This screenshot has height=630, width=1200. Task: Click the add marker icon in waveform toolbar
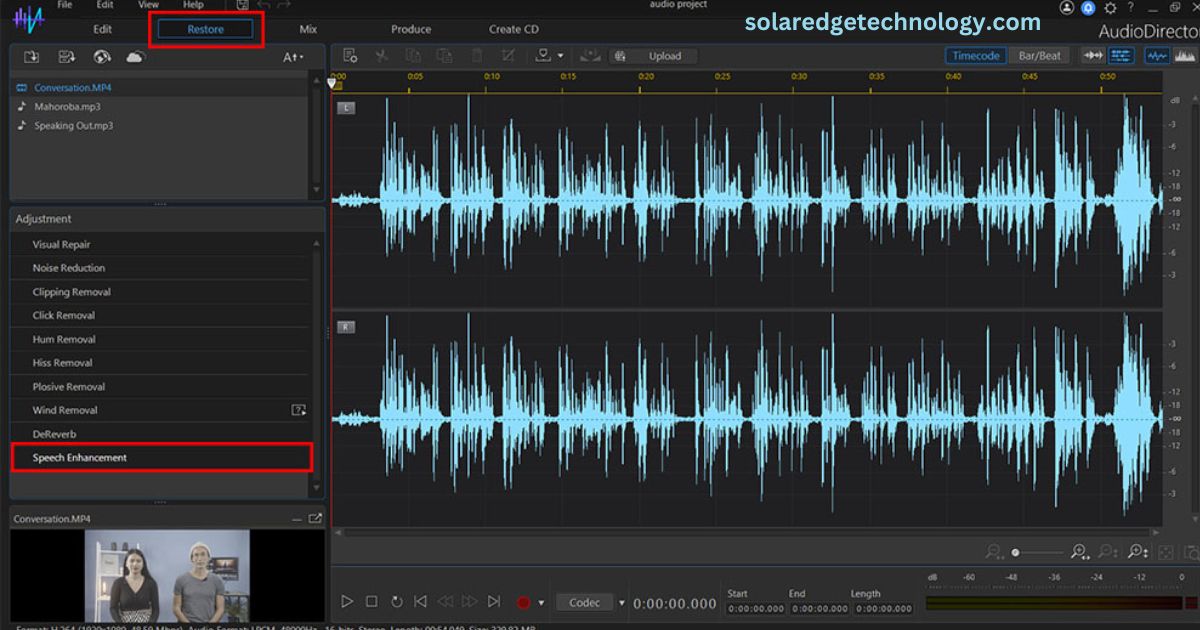[x=350, y=56]
